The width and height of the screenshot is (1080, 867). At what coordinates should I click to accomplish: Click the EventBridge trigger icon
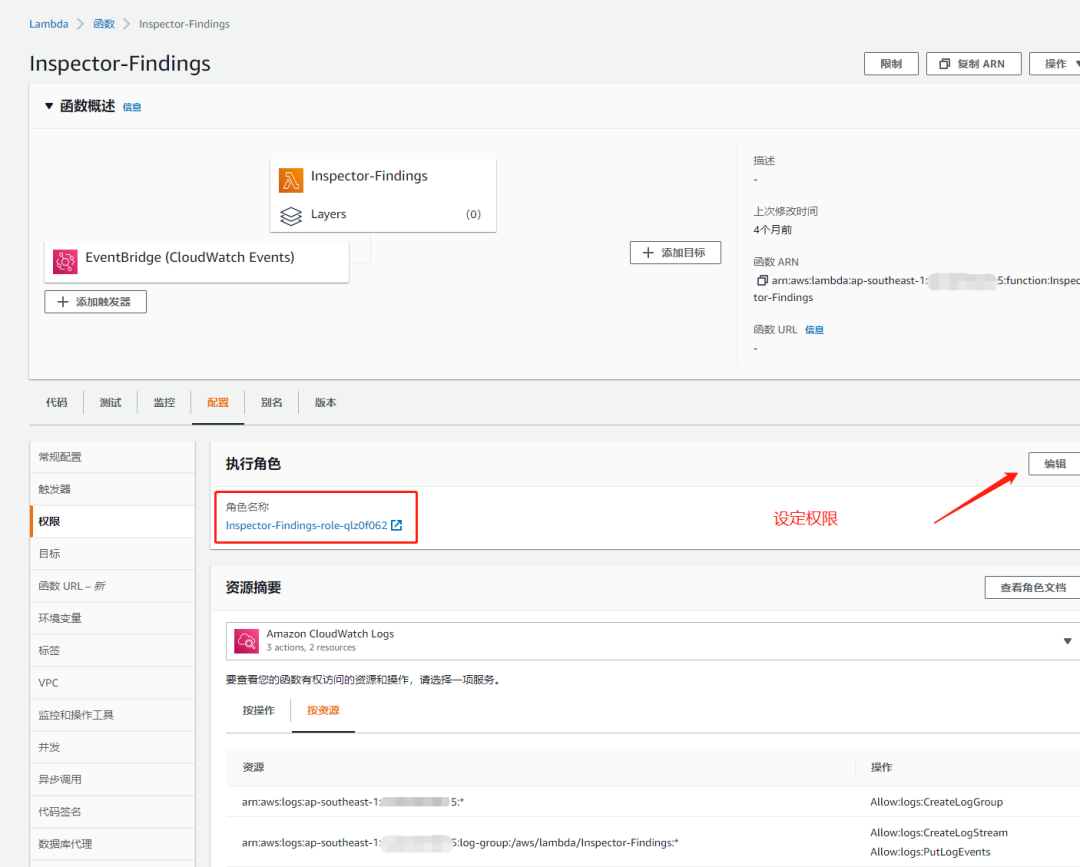point(65,262)
